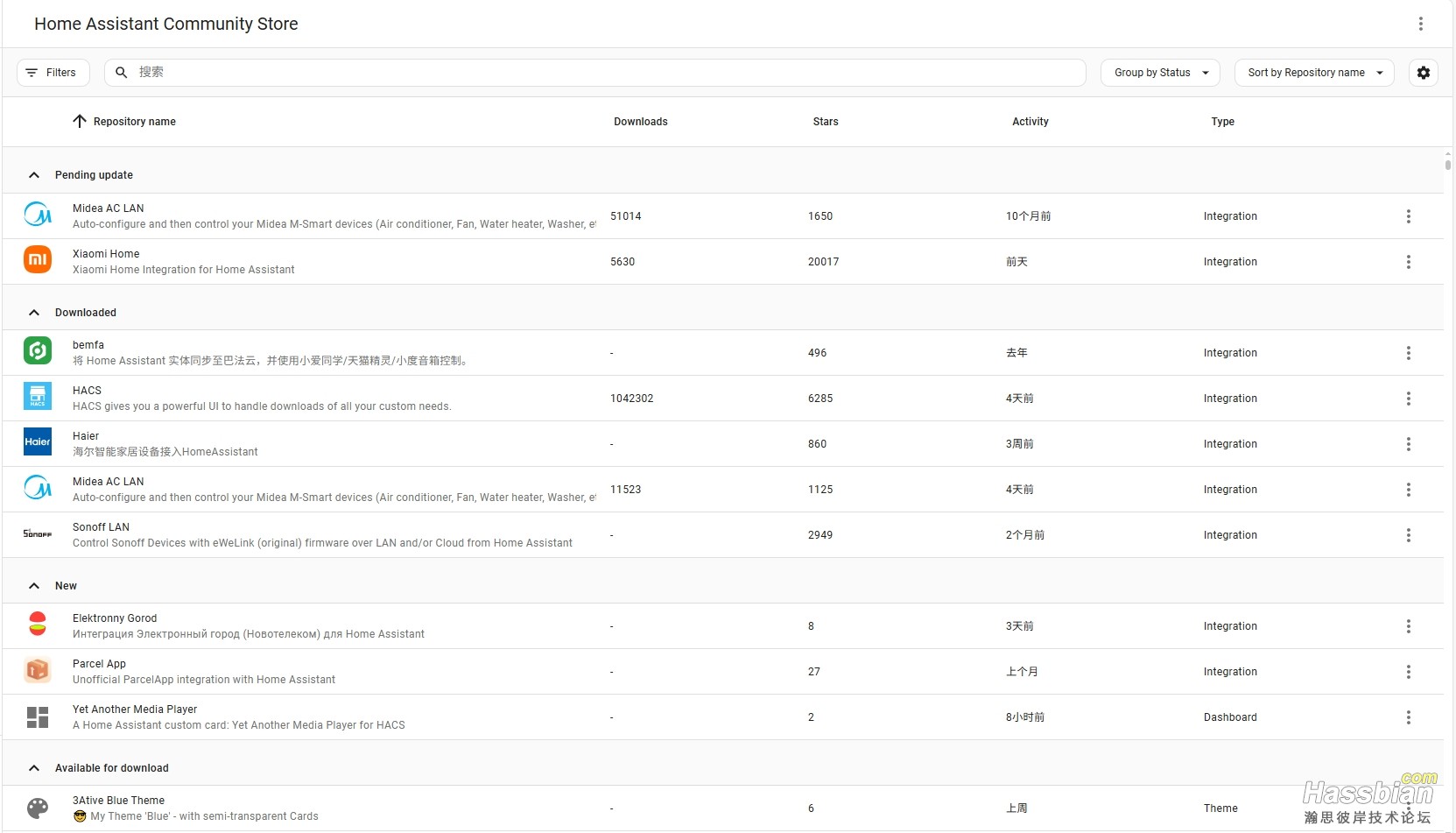
Task: Focus the repository search field
Action: coord(595,73)
